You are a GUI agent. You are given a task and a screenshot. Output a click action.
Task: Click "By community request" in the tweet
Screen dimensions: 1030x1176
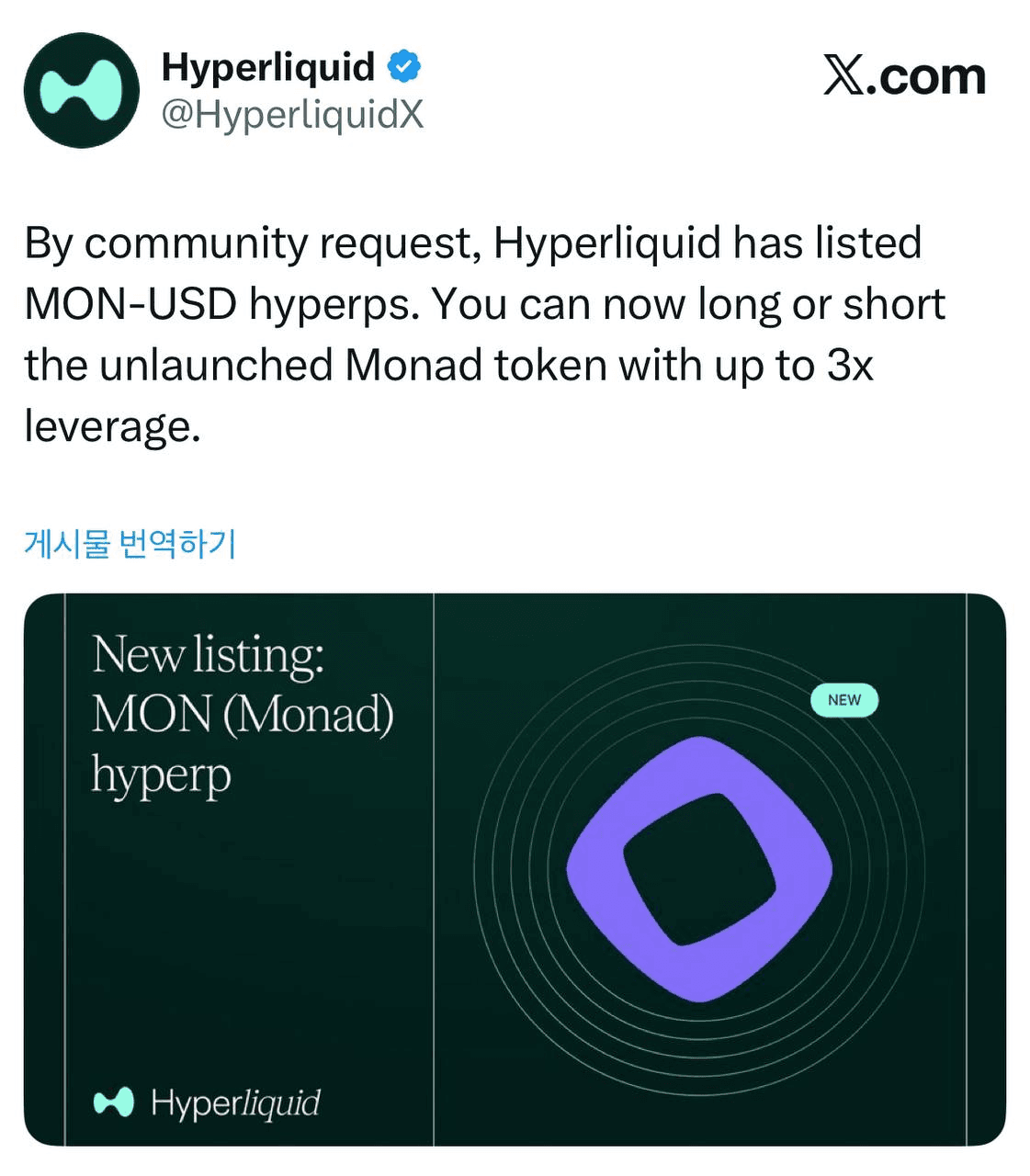pos(252,243)
